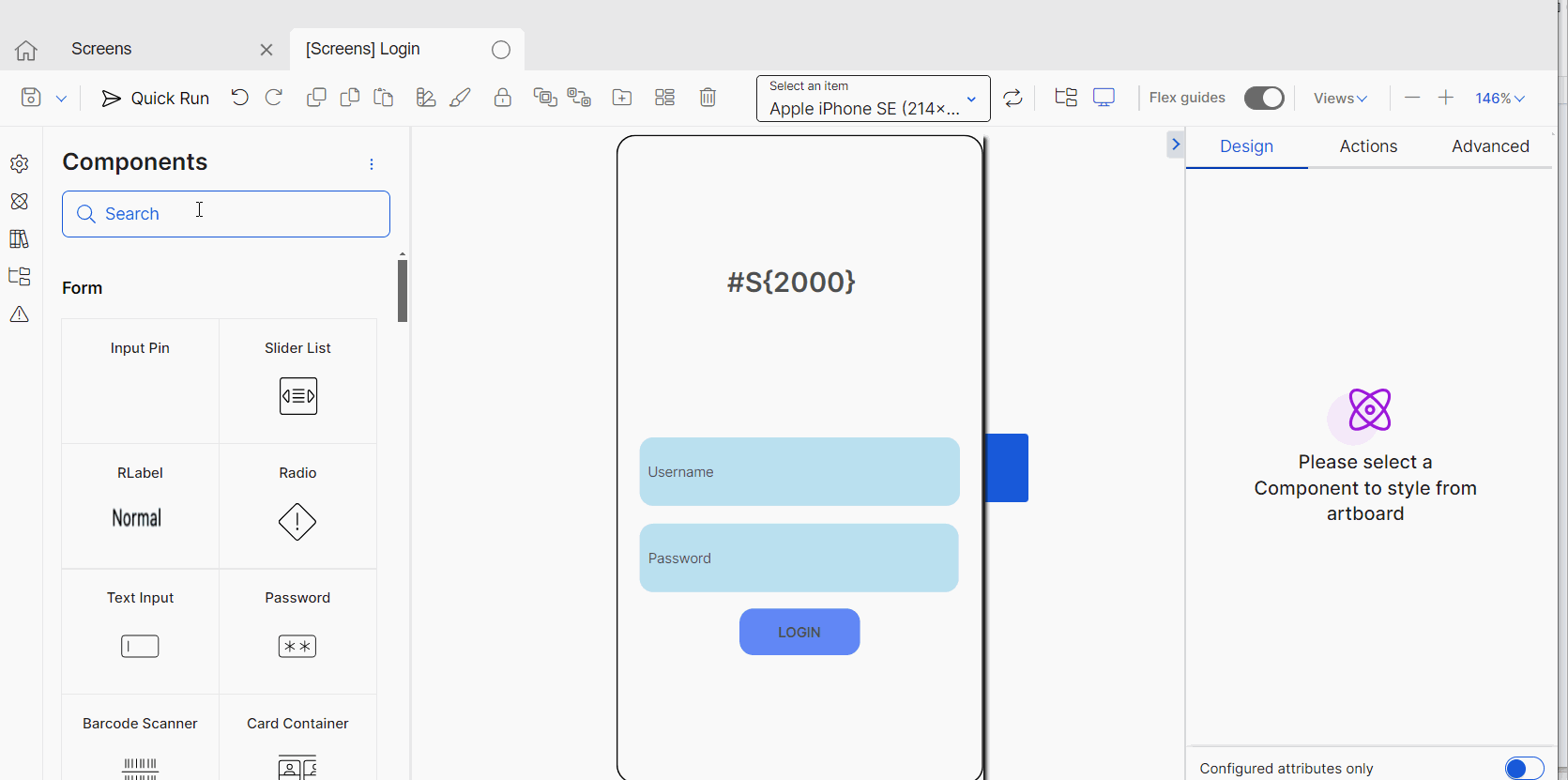Open the device selection dropdown
Image resolution: width=1568 pixels, height=780 pixels.
coord(873,99)
